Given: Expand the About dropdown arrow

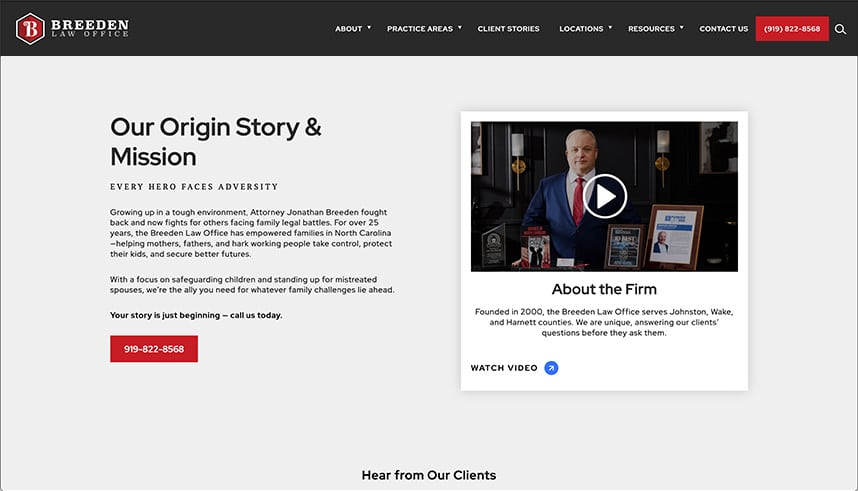Looking at the screenshot, I should coord(369,27).
